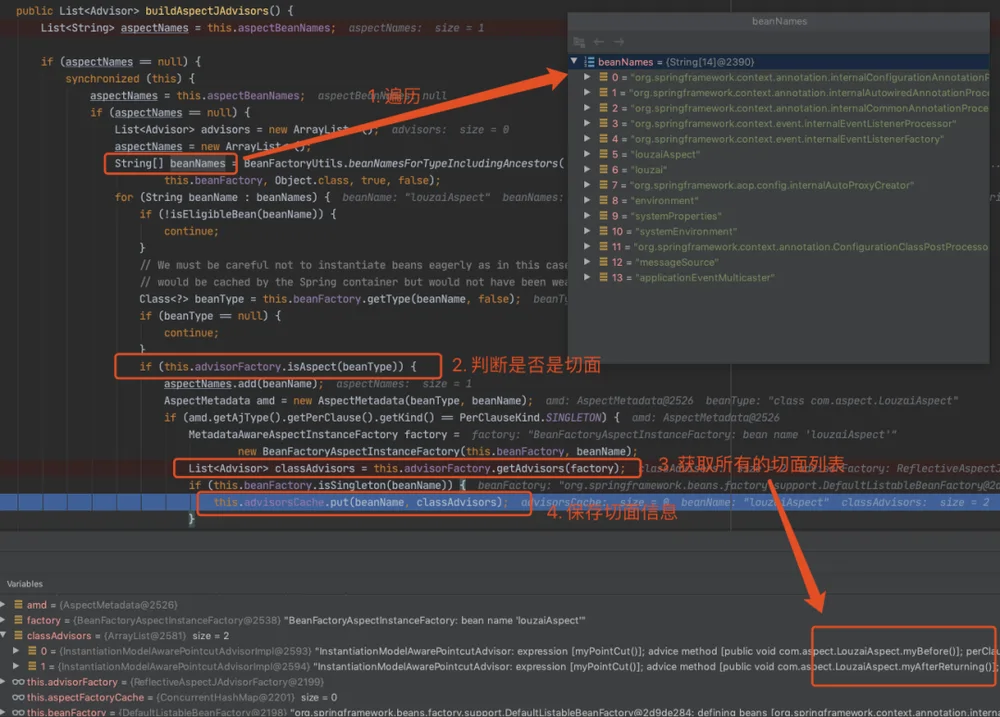Select the beanNames popup title bar
Viewport: 1000px width, 717px height.
[779, 21]
